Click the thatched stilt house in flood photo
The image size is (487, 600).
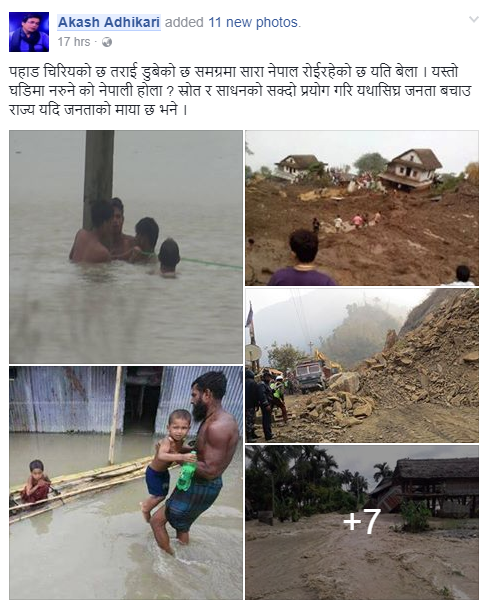[432, 486]
